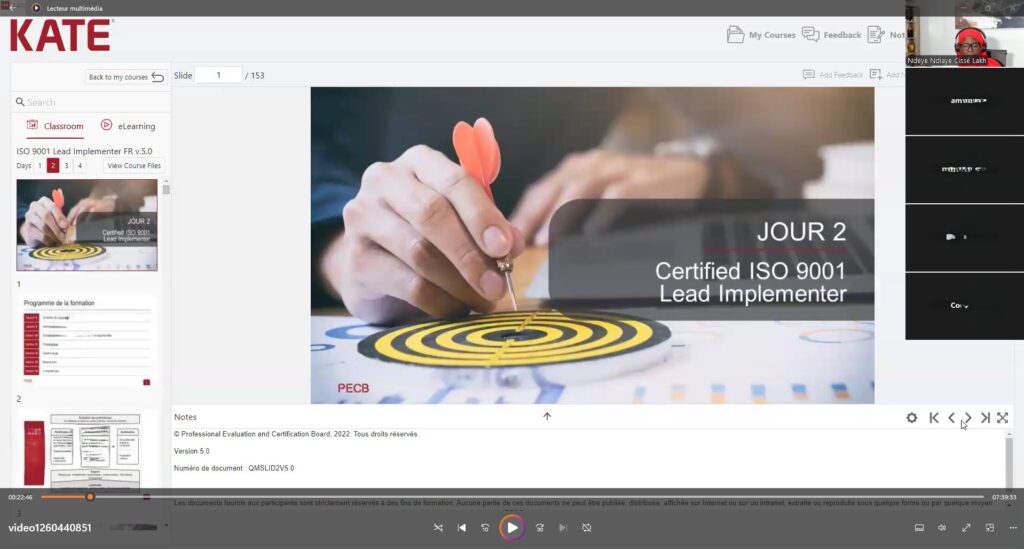Click Back to my courses button
Viewport: 1024px width, 549px height.
pyautogui.click(x=125, y=77)
